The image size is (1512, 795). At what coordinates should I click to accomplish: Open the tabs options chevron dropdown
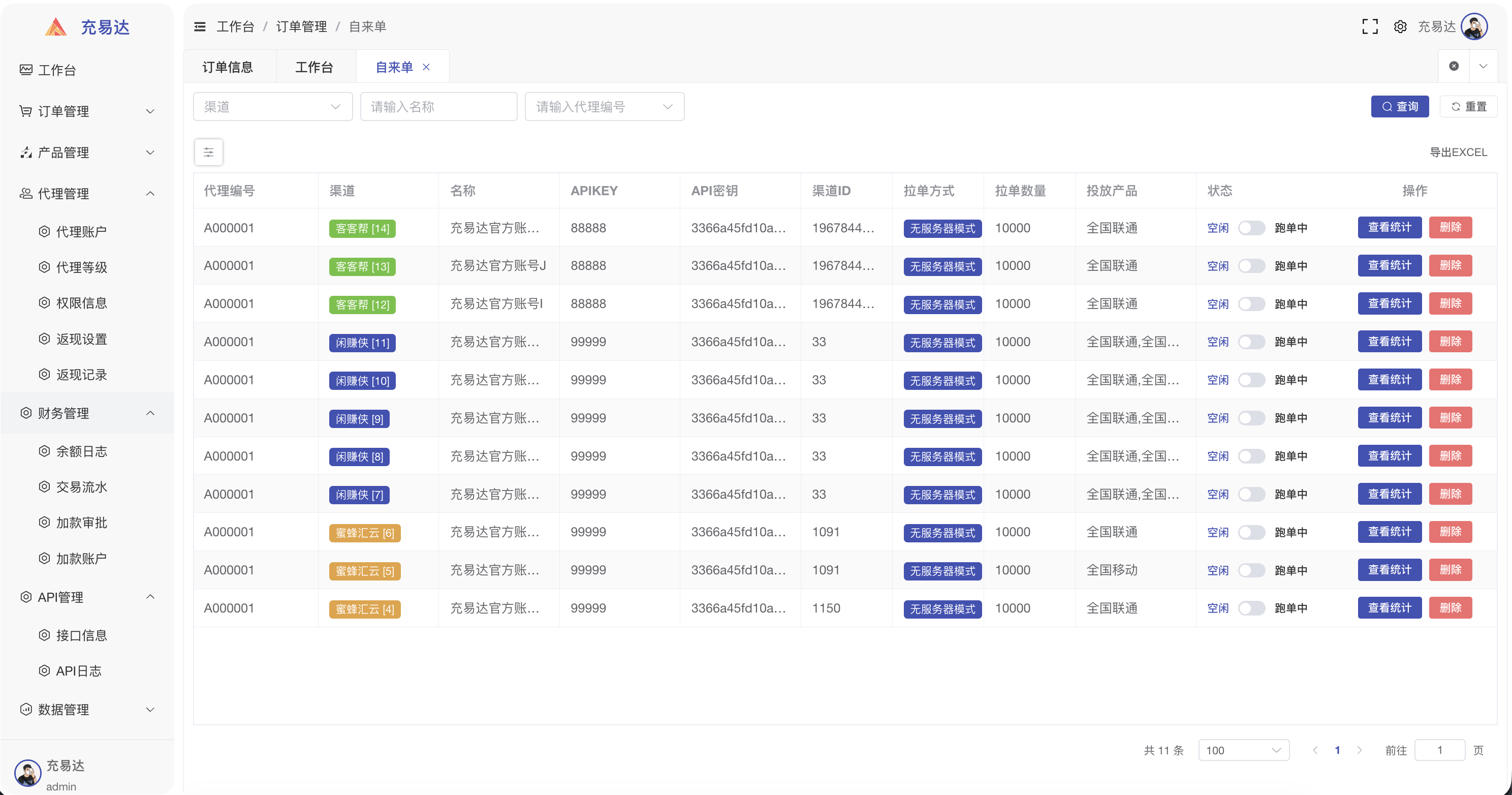click(1483, 66)
